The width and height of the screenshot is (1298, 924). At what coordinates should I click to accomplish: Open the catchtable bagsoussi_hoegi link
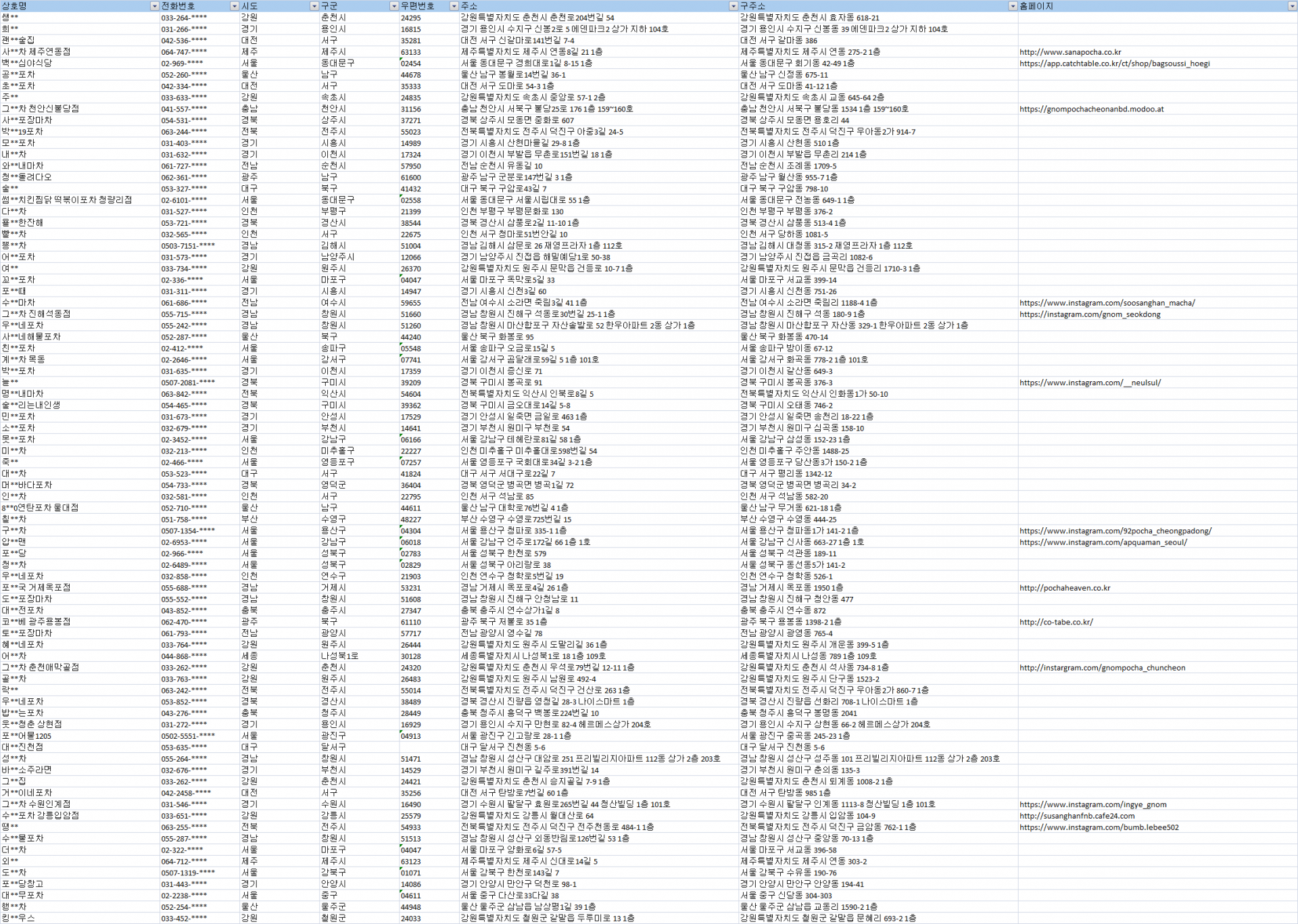click(x=1114, y=64)
